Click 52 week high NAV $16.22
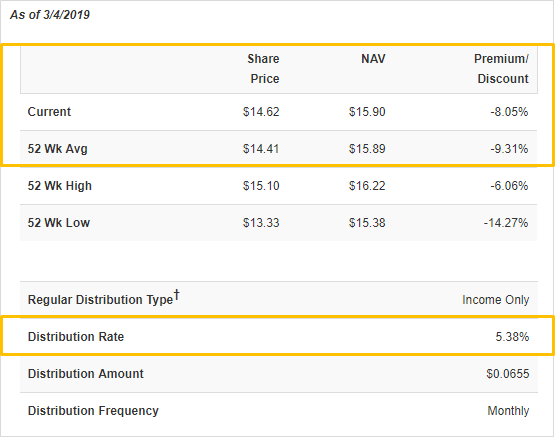The width and height of the screenshot is (555, 437). click(367, 186)
